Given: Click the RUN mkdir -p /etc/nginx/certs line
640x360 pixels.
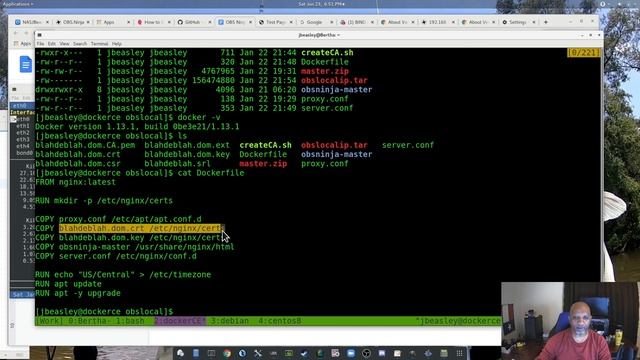Looking at the screenshot, I should pos(104,201).
